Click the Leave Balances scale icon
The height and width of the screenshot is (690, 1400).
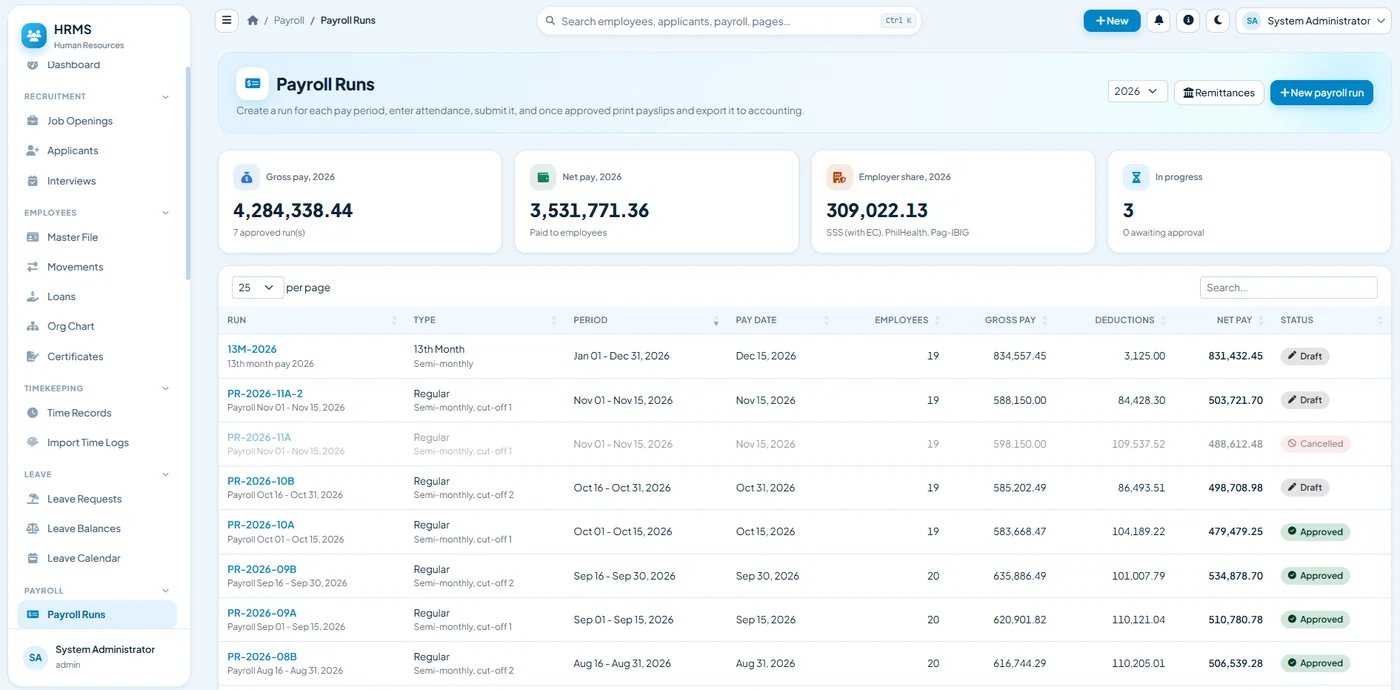[33, 529]
